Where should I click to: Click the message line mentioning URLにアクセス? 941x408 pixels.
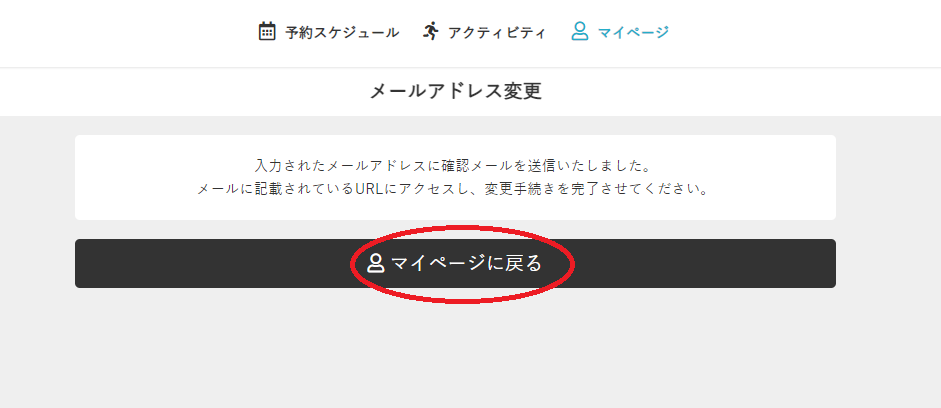tap(453, 189)
